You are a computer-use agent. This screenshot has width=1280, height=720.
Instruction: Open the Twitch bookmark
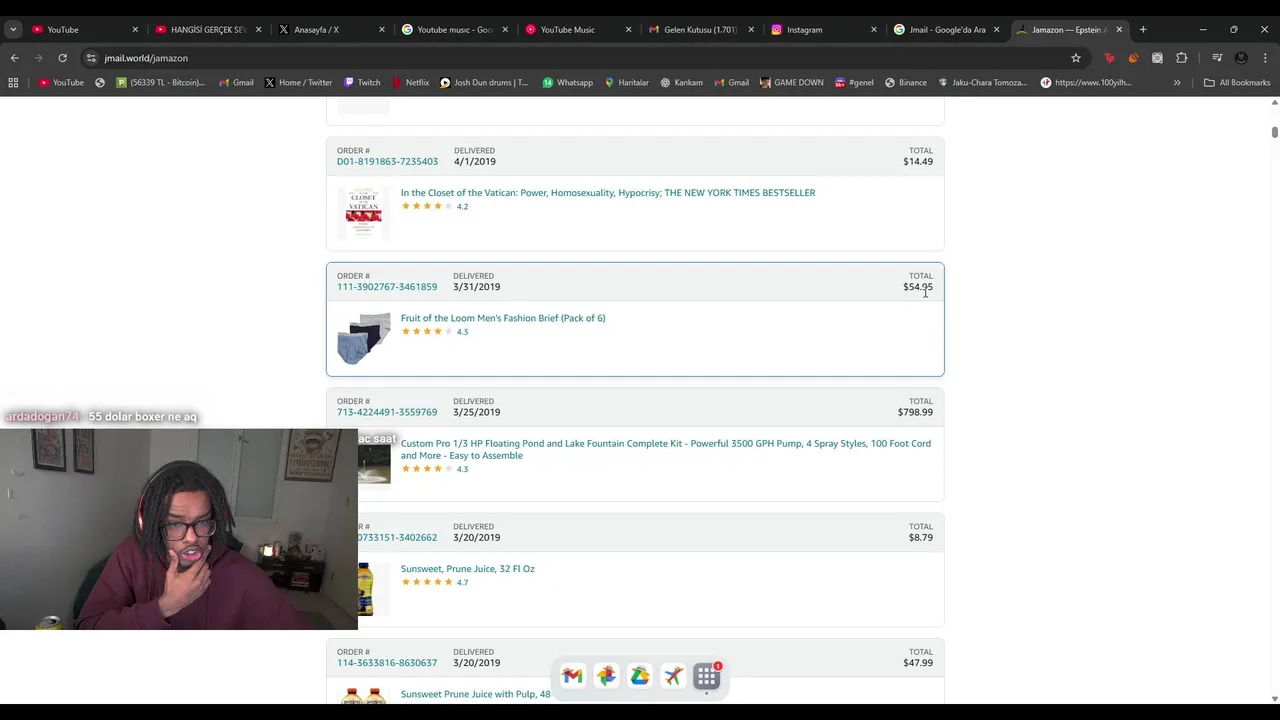point(362,83)
